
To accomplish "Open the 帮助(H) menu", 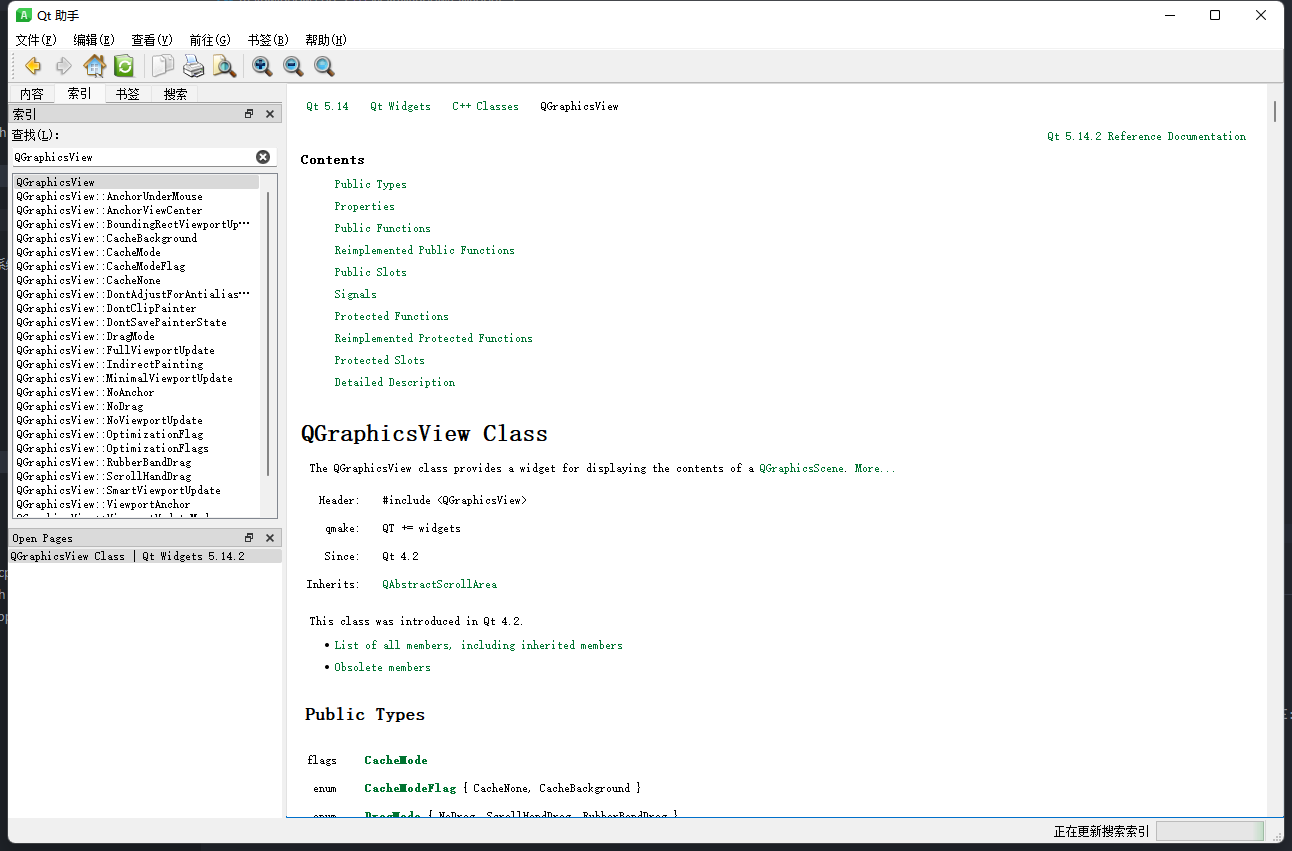I will tap(326, 40).
